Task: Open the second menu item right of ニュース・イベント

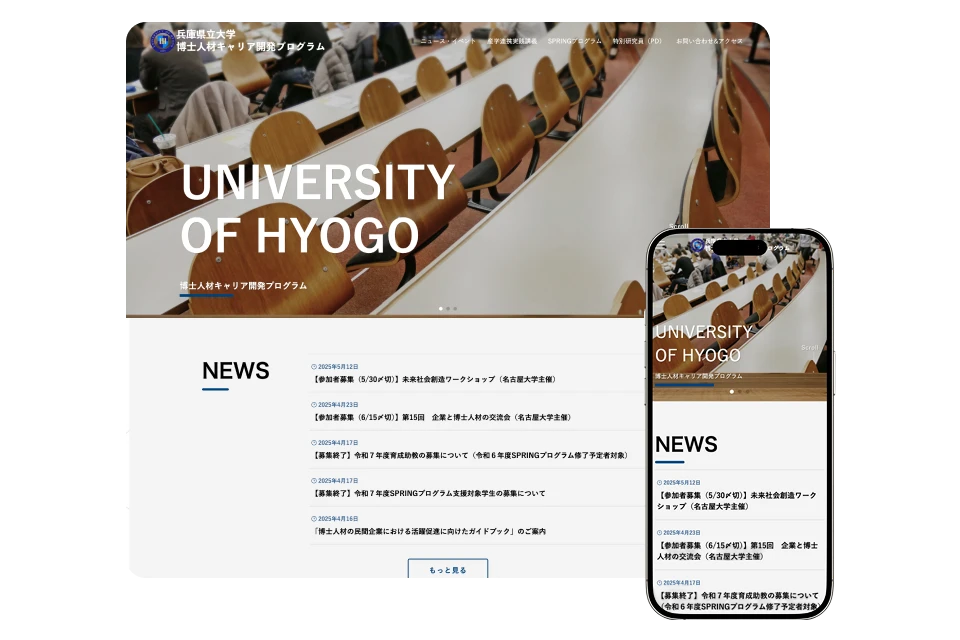Action: point(575,41)
